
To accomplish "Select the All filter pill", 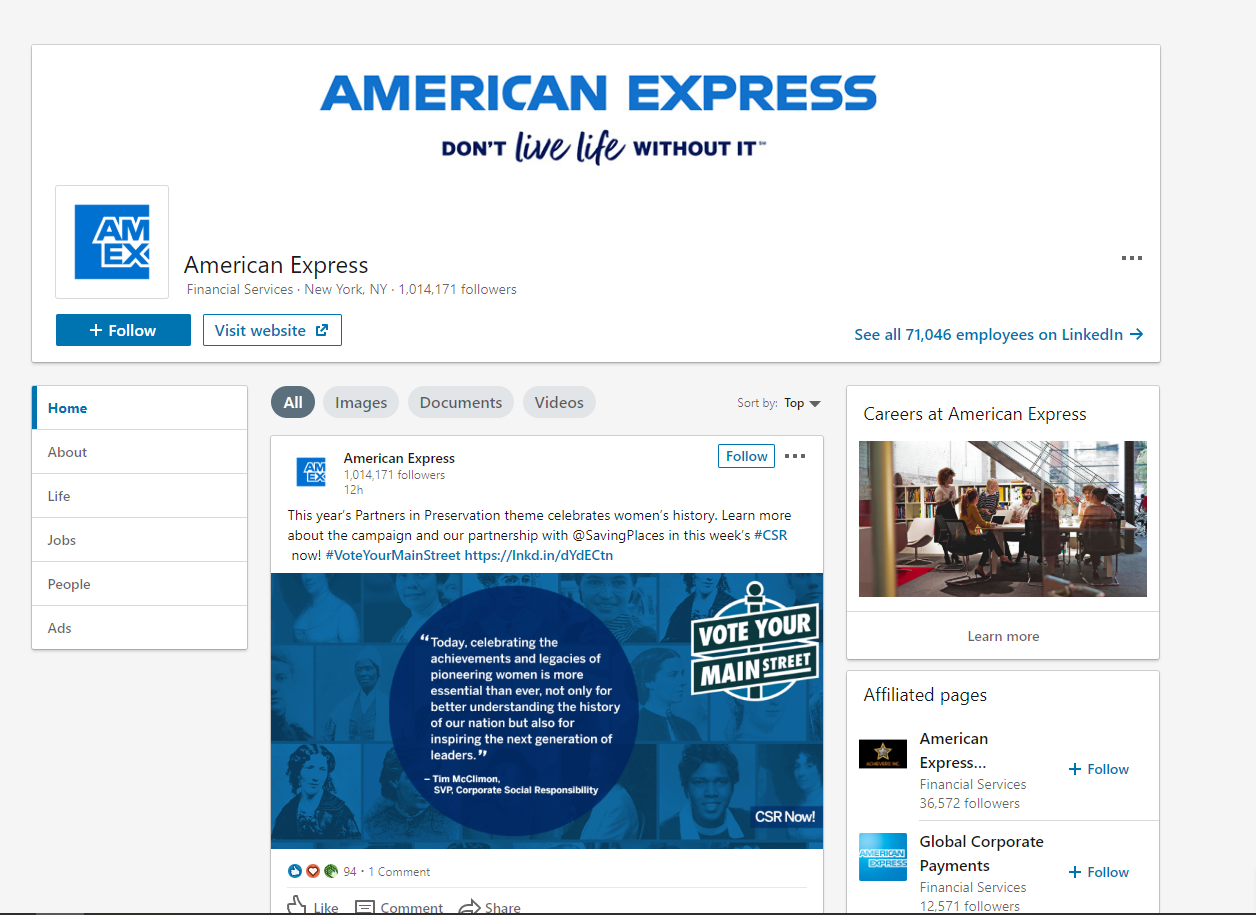I will pyautogui.click(x=293, y=402).
